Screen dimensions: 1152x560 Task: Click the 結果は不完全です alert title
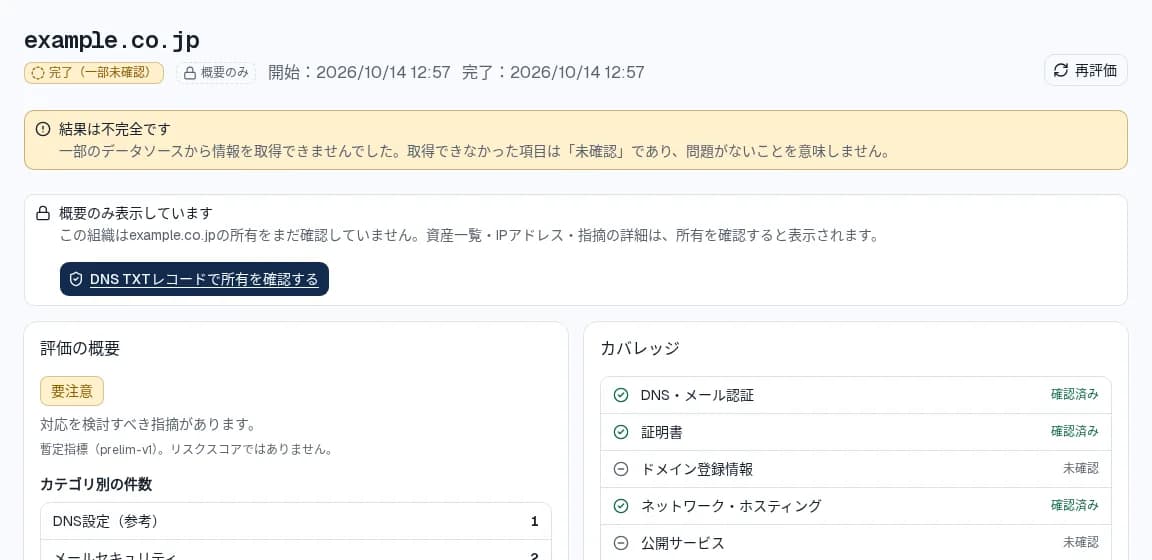115,129
